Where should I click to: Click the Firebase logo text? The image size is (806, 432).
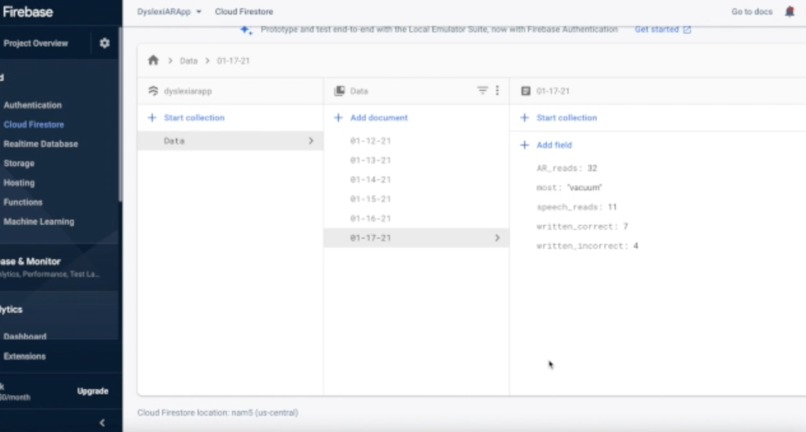(x=28, y=11)
